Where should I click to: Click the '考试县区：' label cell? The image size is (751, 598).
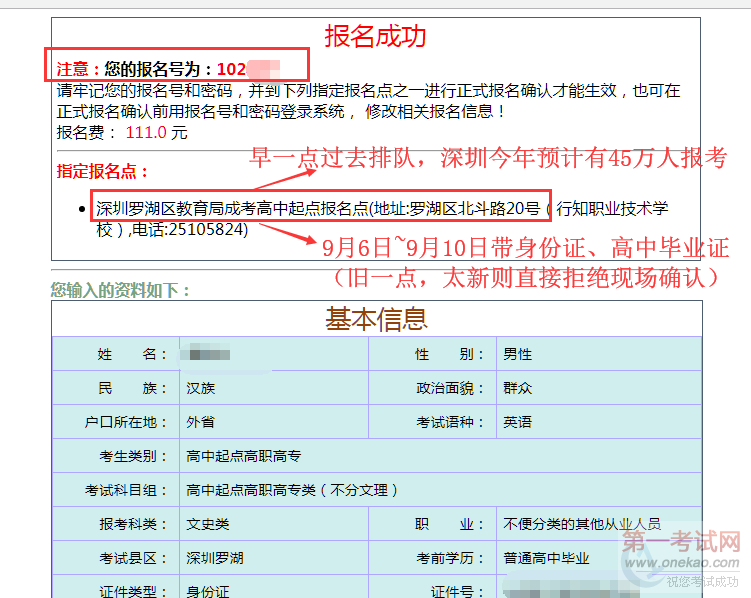coord(116,558)
